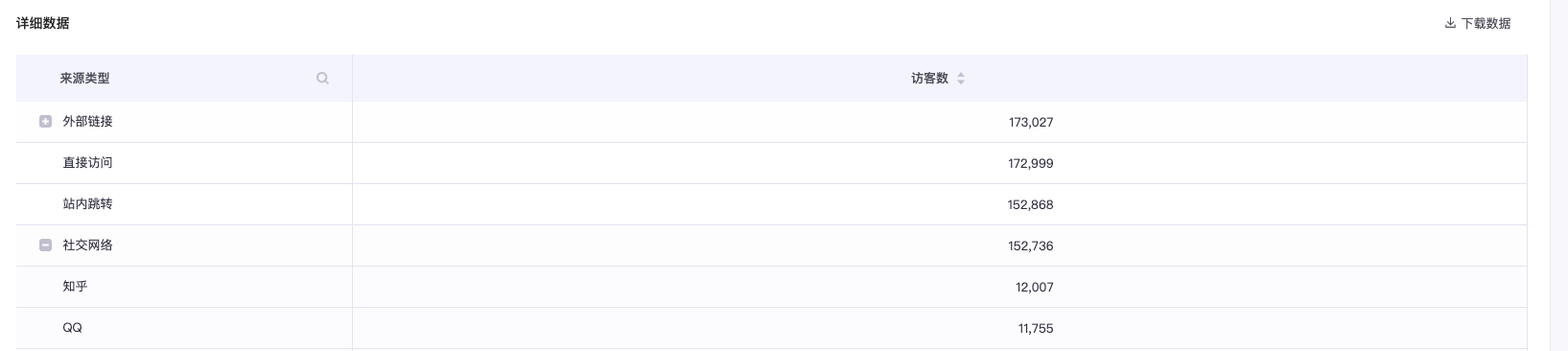
Task: Toggle the sort arrows next to 访客数
Action: click(x=961, y=79)
